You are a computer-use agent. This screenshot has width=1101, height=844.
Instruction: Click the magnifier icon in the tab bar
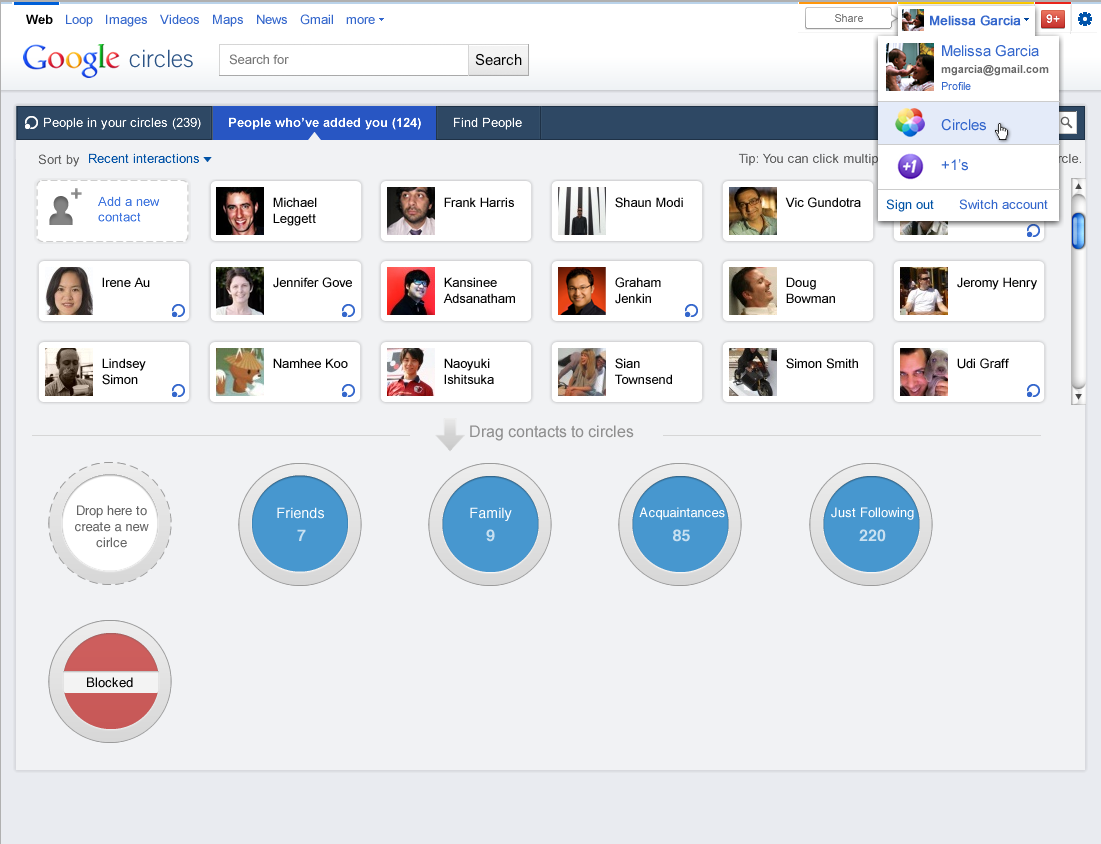point(1067,123)
